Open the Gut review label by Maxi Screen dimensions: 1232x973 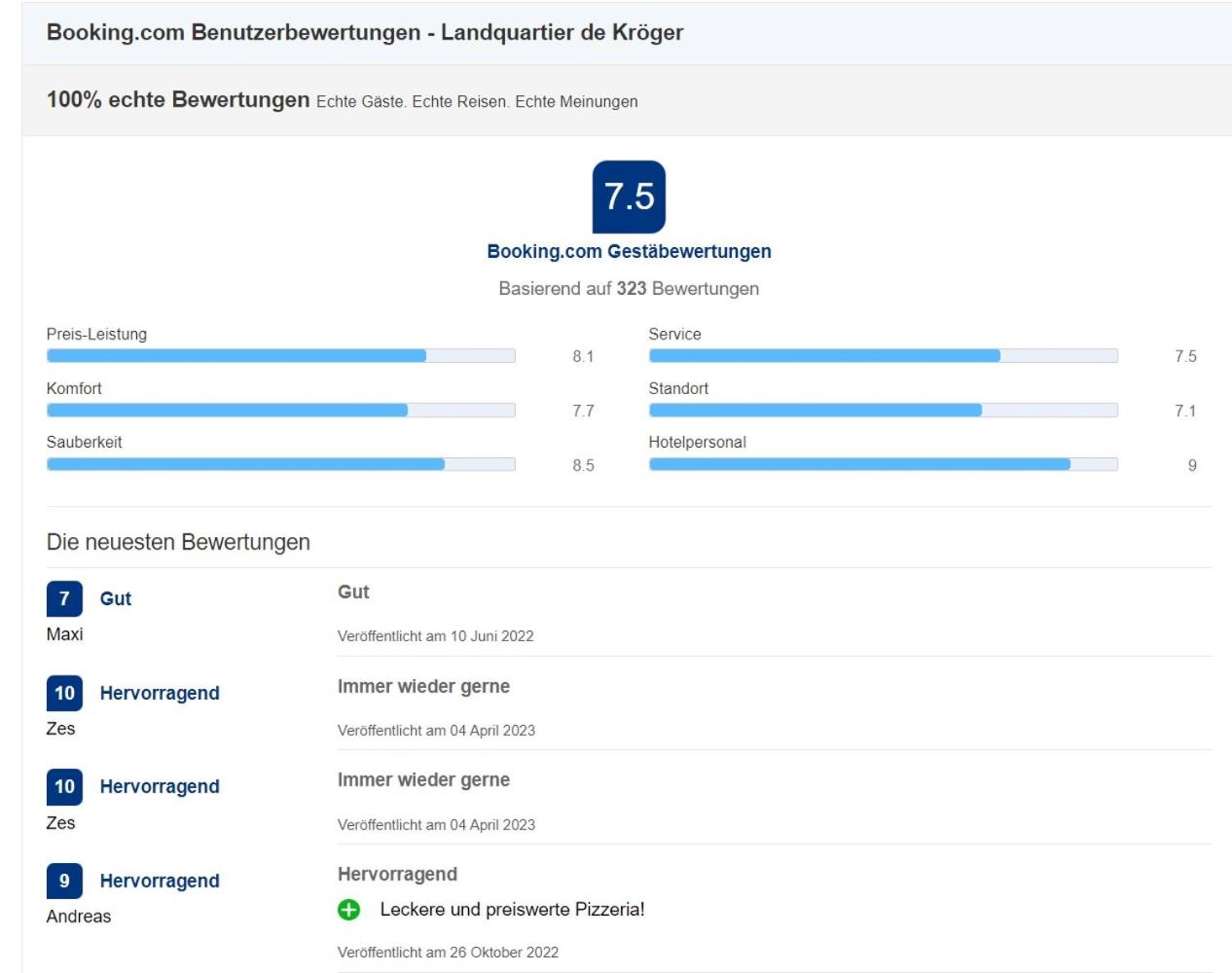(115, 598)
